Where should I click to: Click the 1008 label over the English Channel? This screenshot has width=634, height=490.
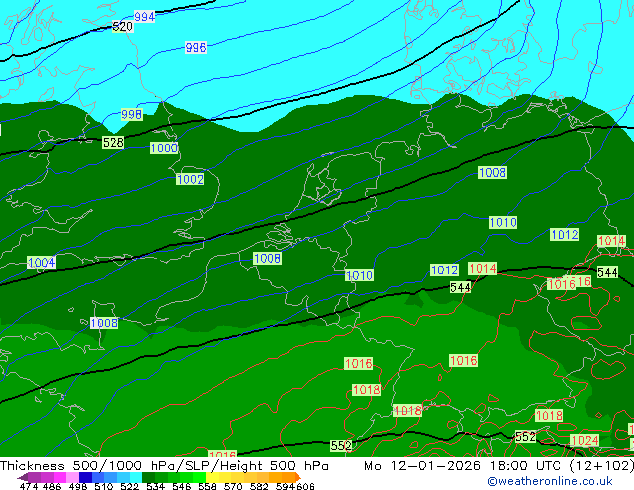point(104,323)
